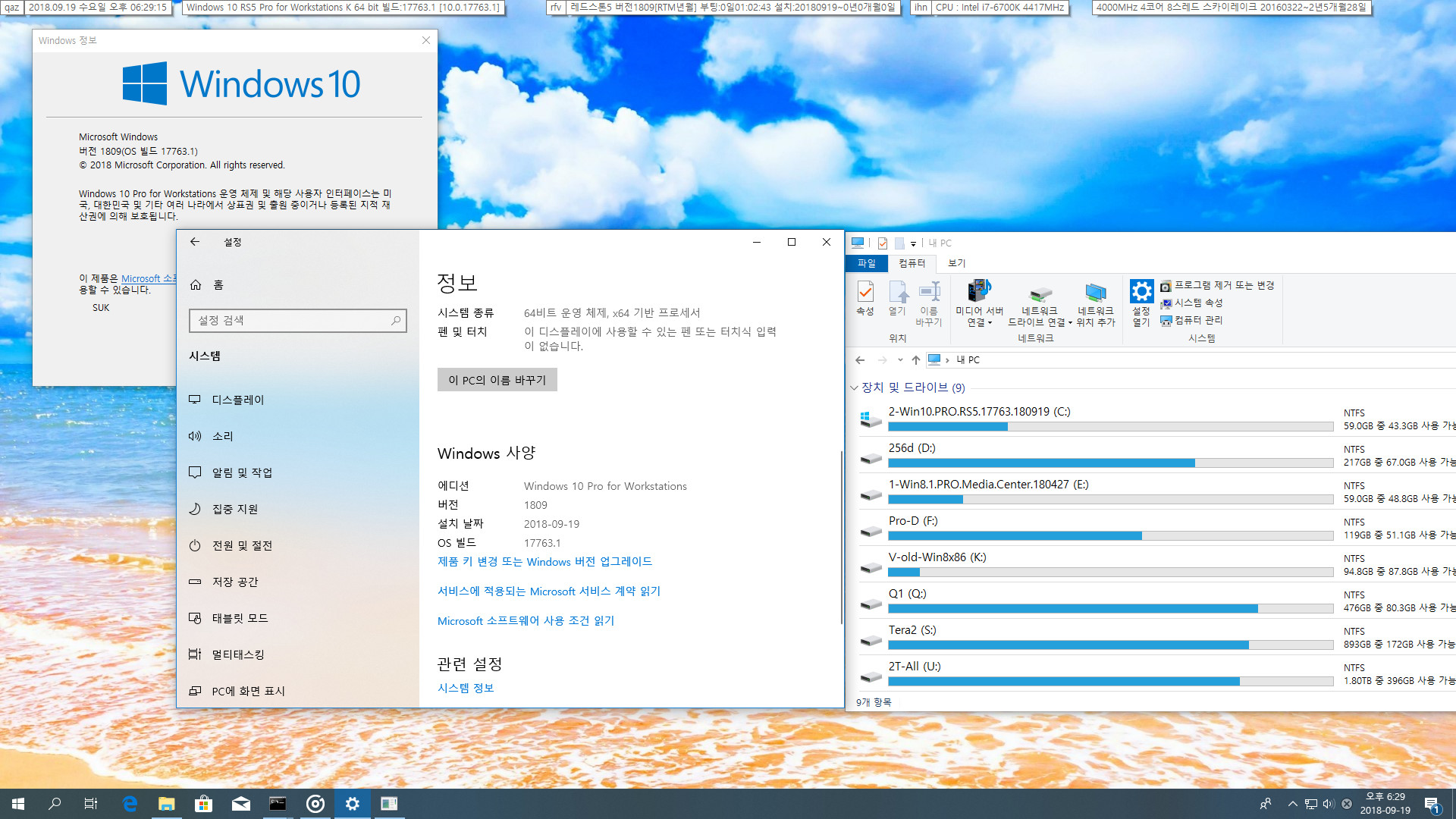The image size is (1456, 819).
Task: Switch to View tab in Explorer
Action: point(957,263)
